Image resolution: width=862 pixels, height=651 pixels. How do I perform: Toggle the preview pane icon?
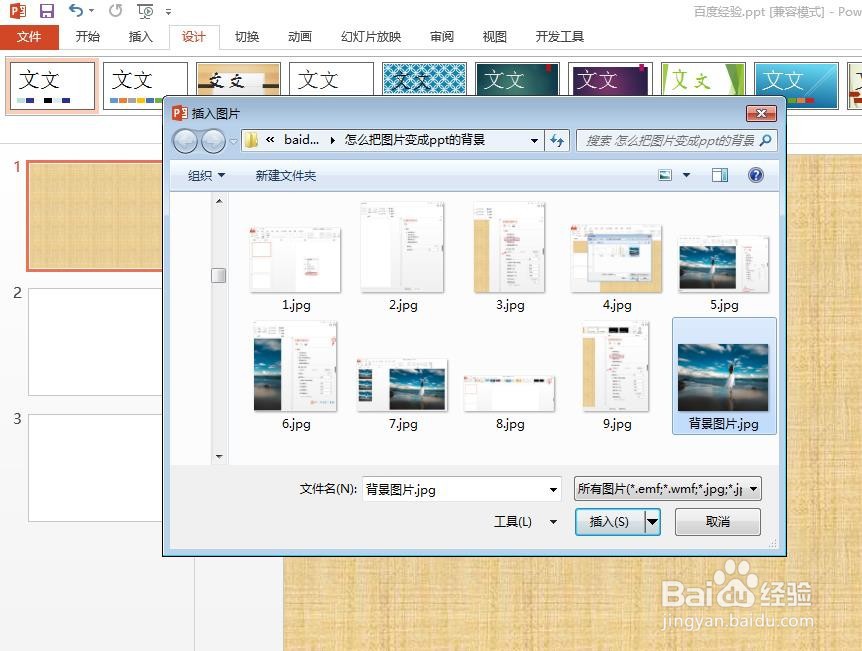[720, 175]
